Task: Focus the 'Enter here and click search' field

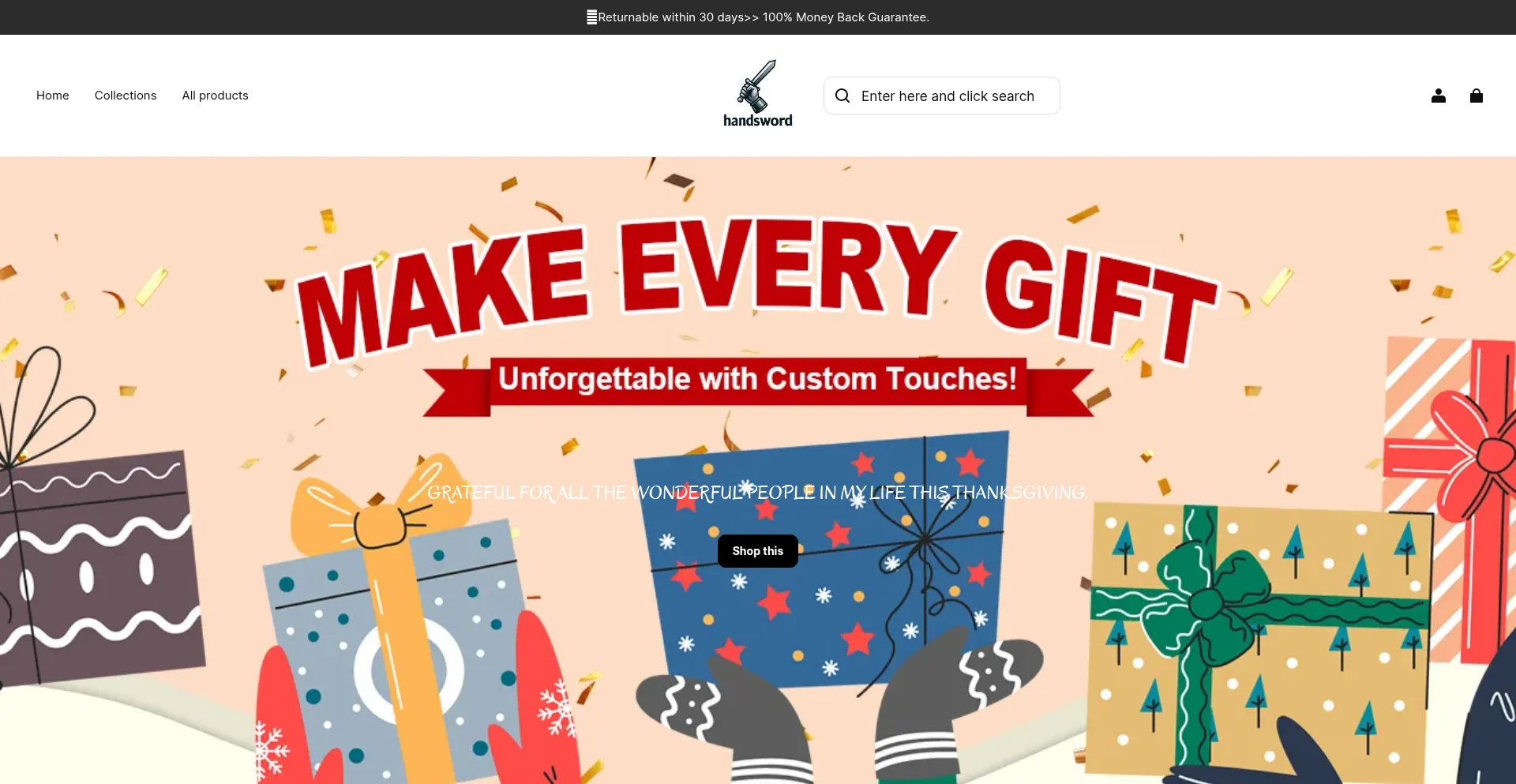Action: coord(942,96)
